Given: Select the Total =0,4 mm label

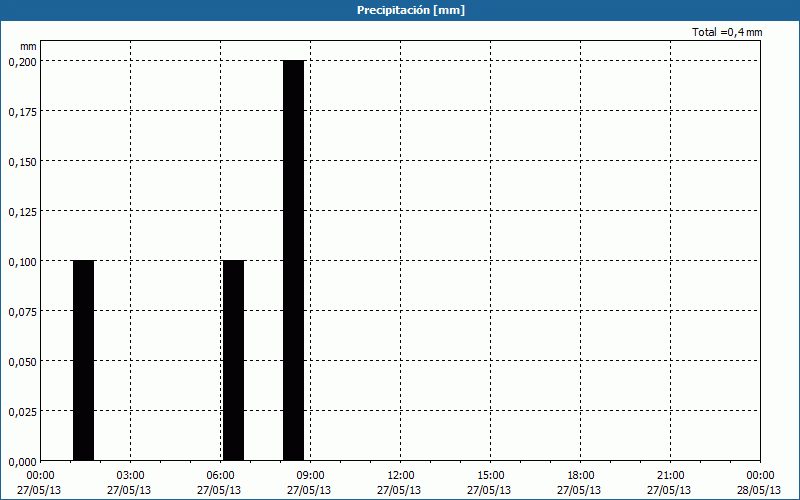Looking at the screenshot, I should [727, 32].
